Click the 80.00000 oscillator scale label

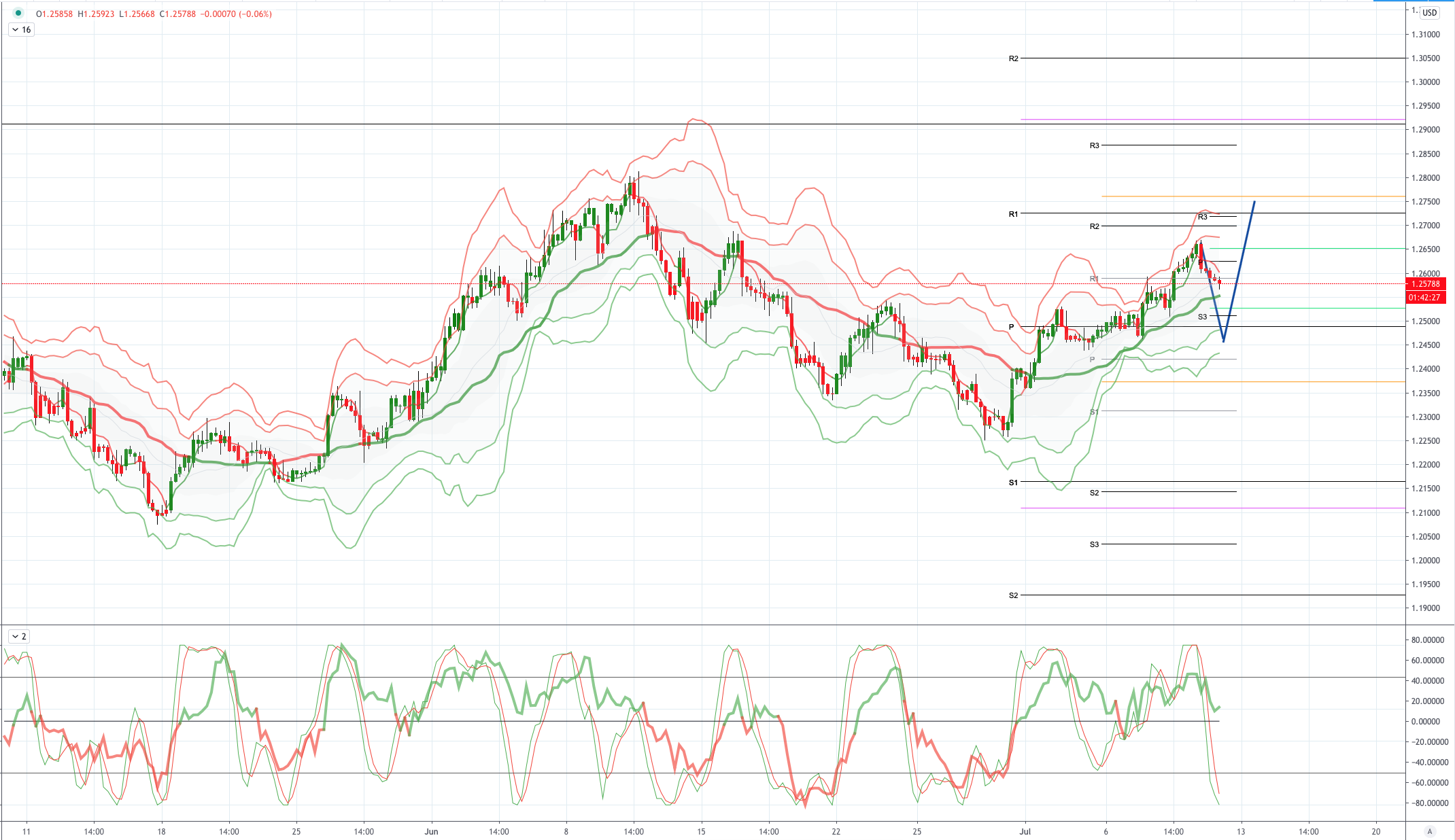tap(1427, 640)
